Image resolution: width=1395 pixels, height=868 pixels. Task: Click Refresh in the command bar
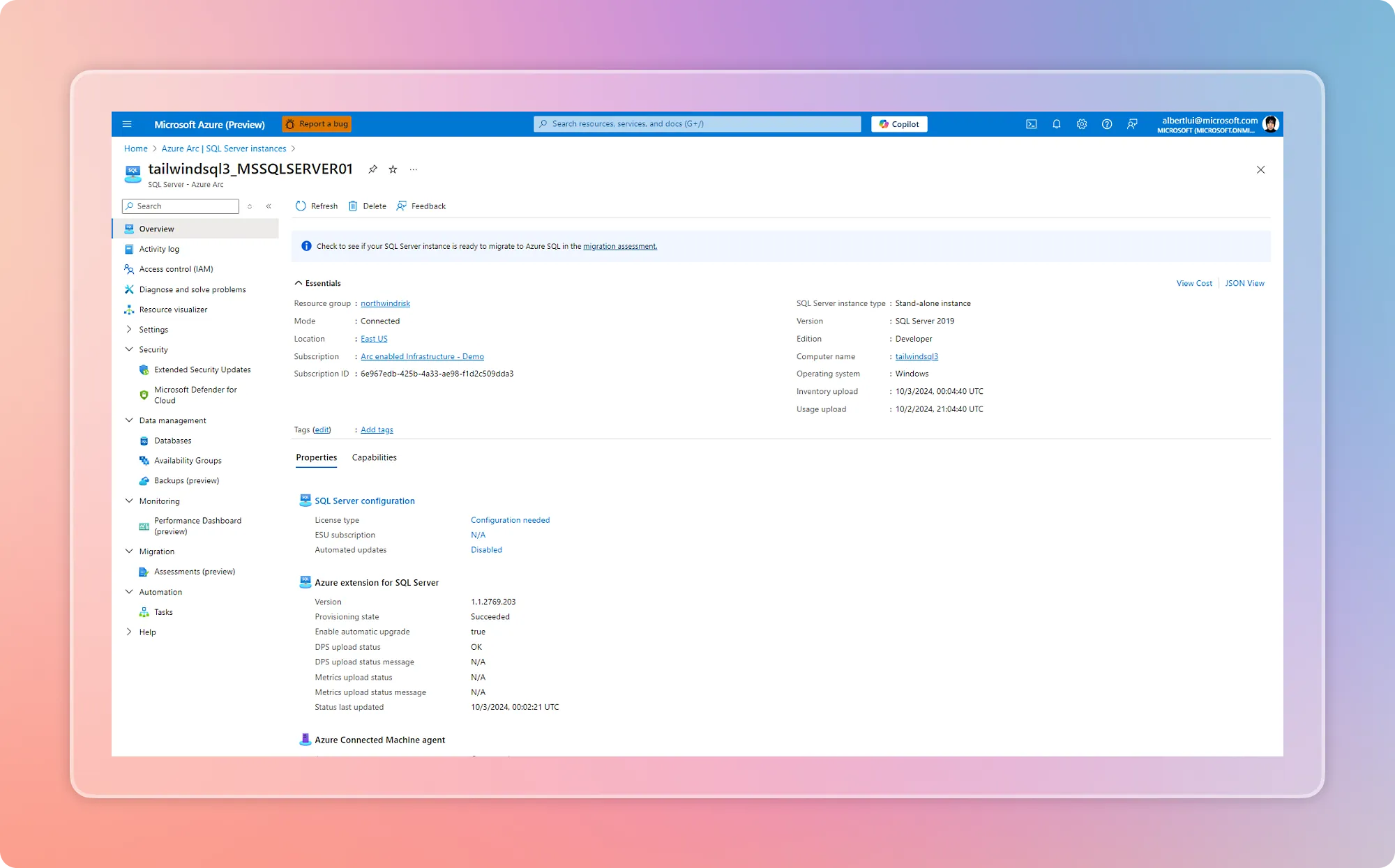317,206
